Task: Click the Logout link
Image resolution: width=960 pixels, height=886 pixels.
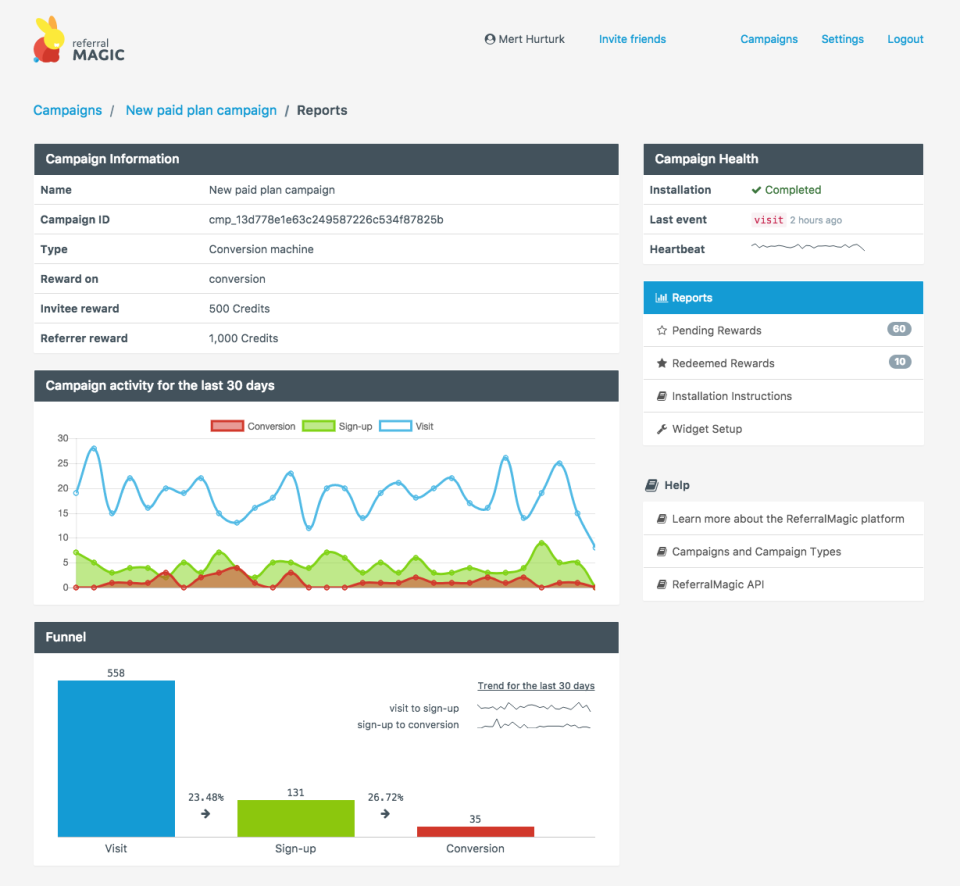Action: [905, 39]
